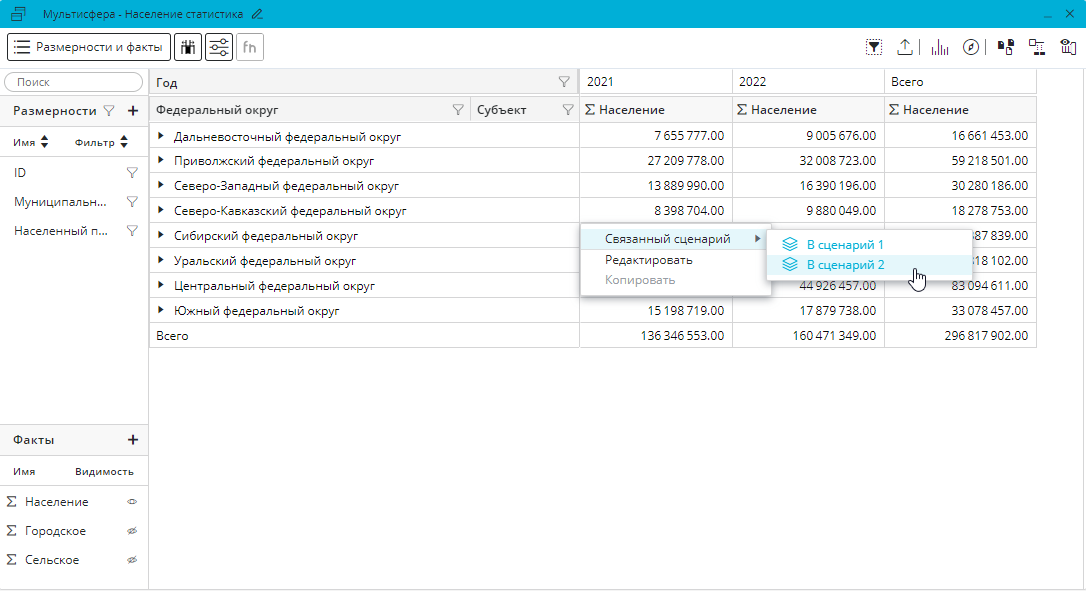
Task: Click the filter-selection icon in the top toolbar
Action: tap(875, 47)
